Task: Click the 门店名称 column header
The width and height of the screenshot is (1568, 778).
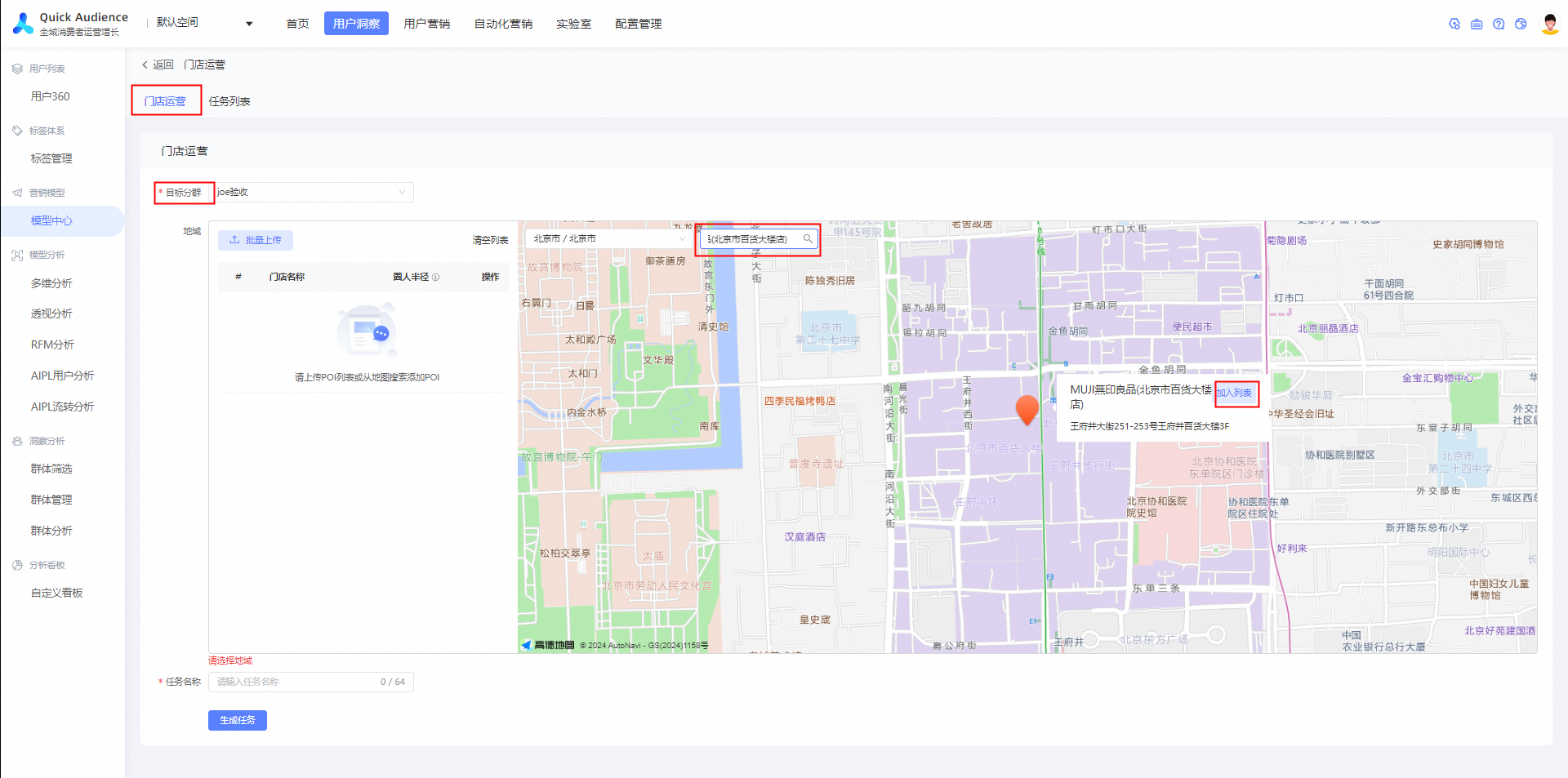Action: [x=287, y=277]
